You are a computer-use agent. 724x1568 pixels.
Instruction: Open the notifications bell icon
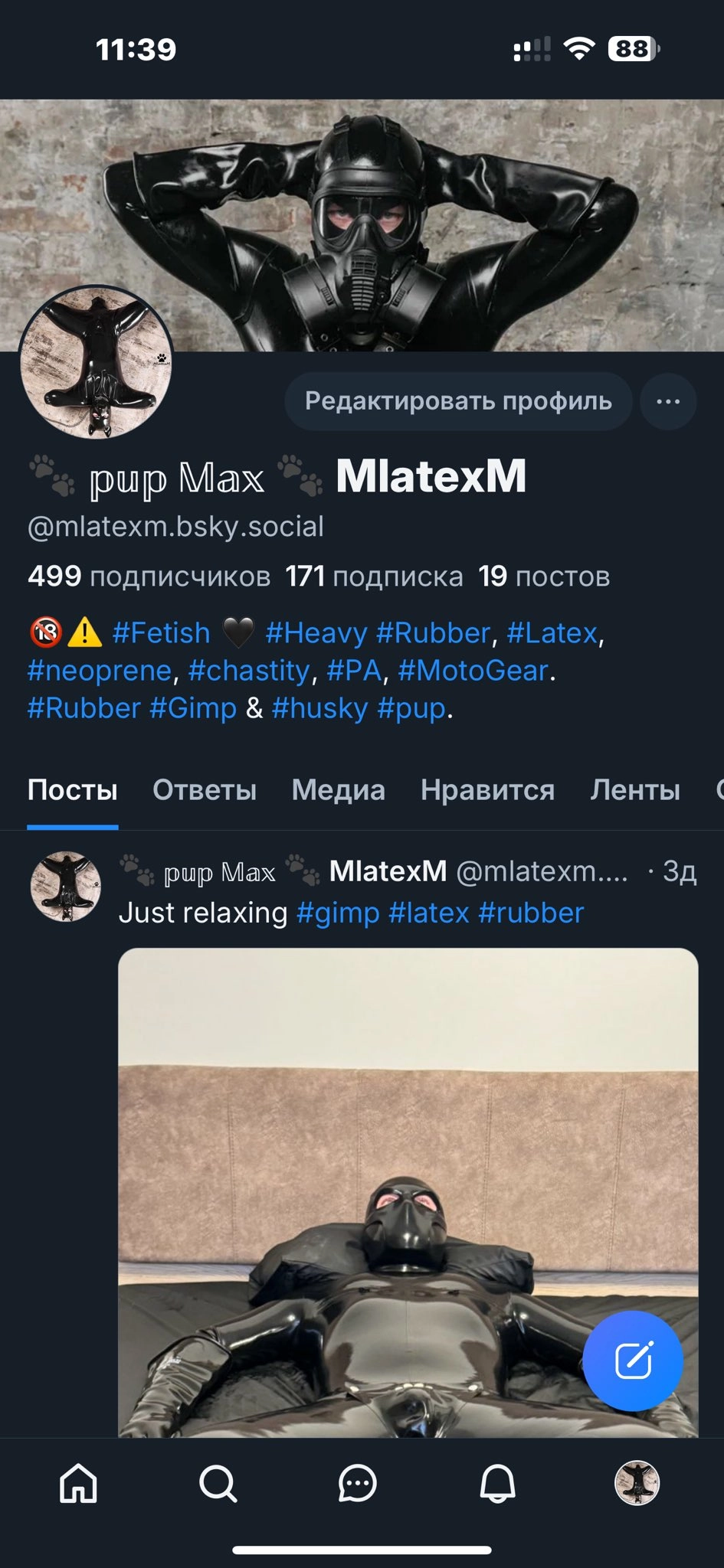497,1484
